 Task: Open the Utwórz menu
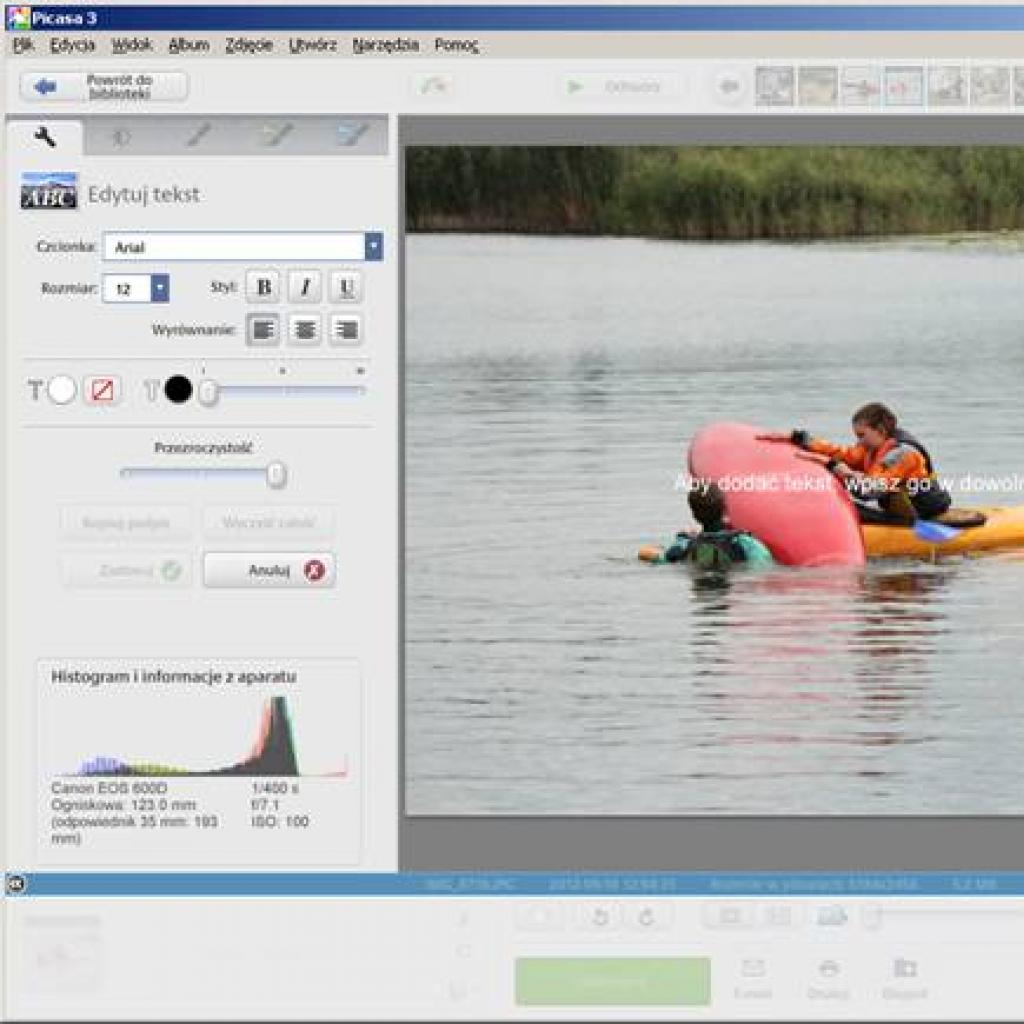click(x=312, y=45)
